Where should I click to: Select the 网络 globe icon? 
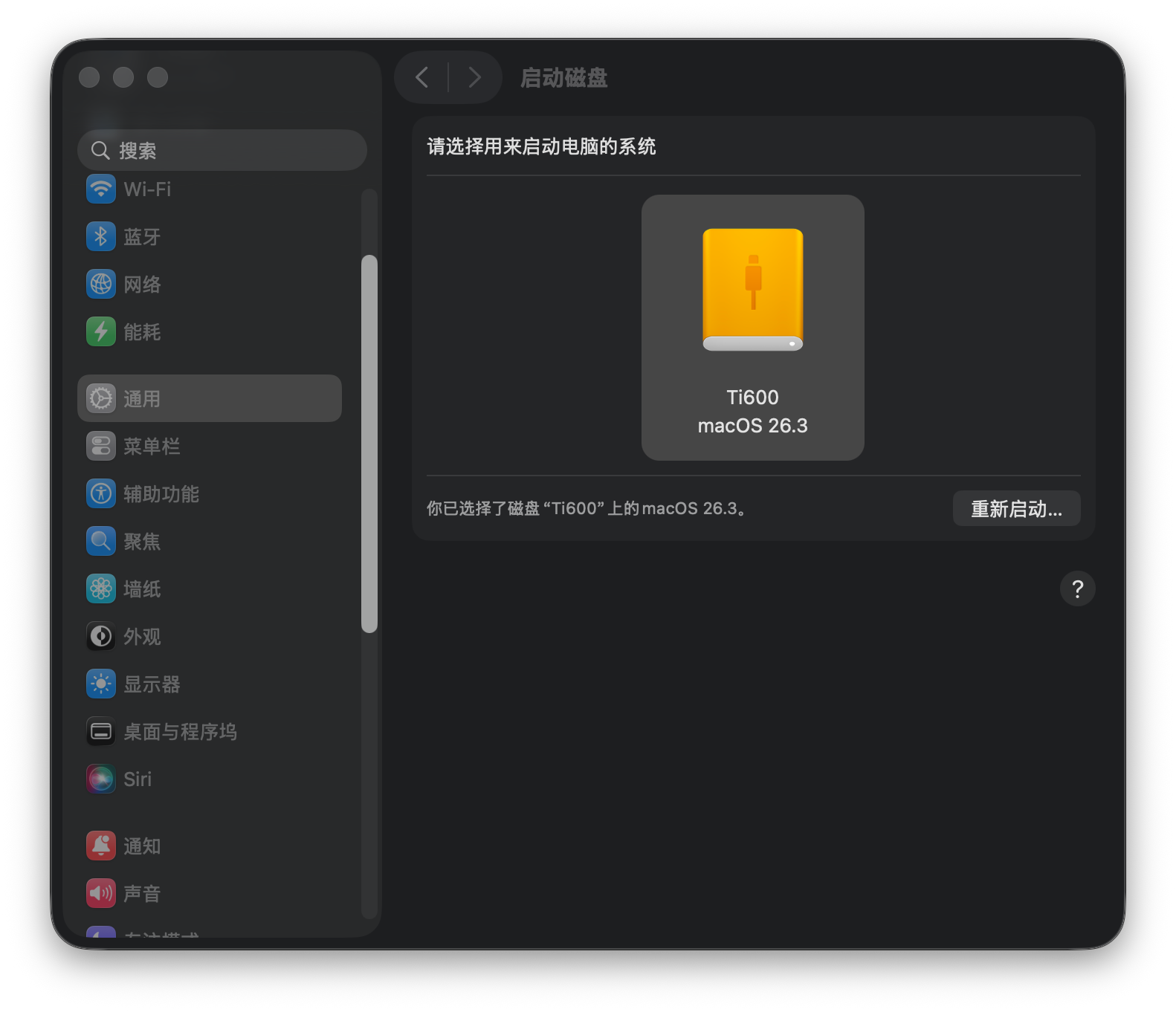101,285
